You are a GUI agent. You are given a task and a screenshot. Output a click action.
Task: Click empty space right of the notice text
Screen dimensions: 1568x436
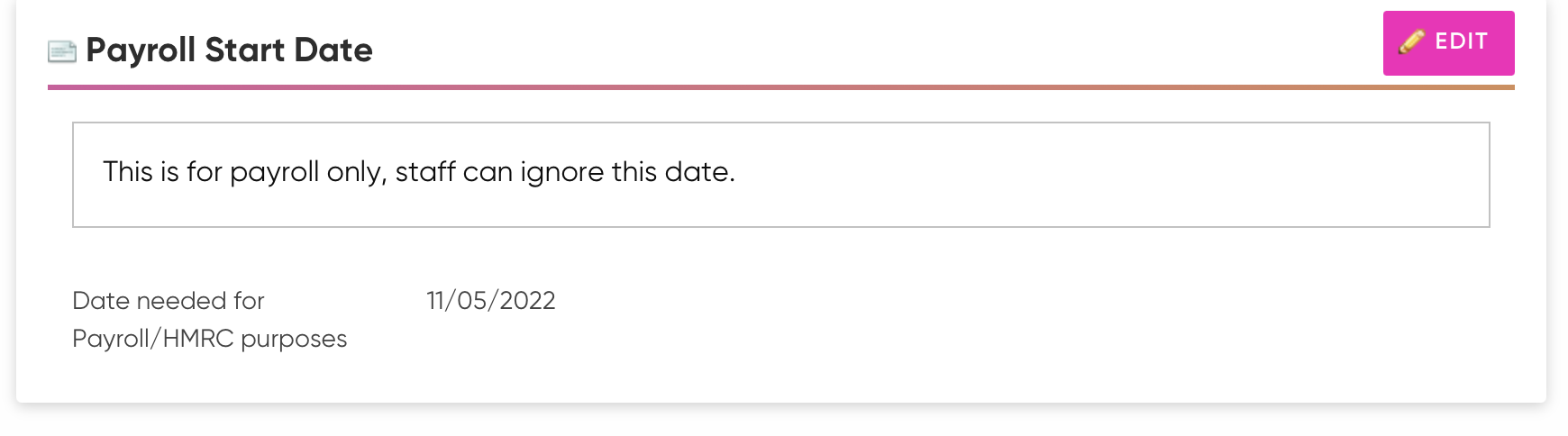[x=1108, y=172]
